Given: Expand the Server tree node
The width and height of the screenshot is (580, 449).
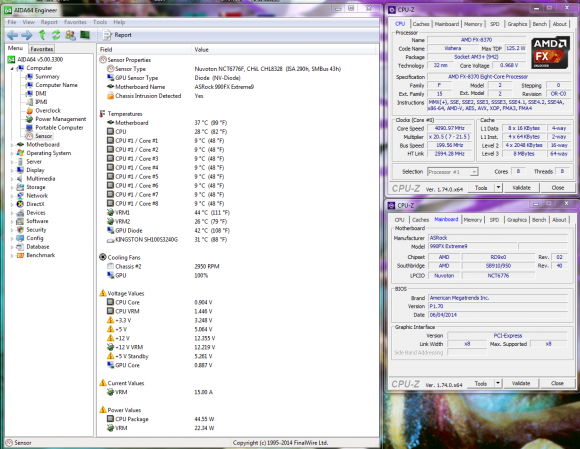Looking at the screenshot, I should click(x=12, y=162).
